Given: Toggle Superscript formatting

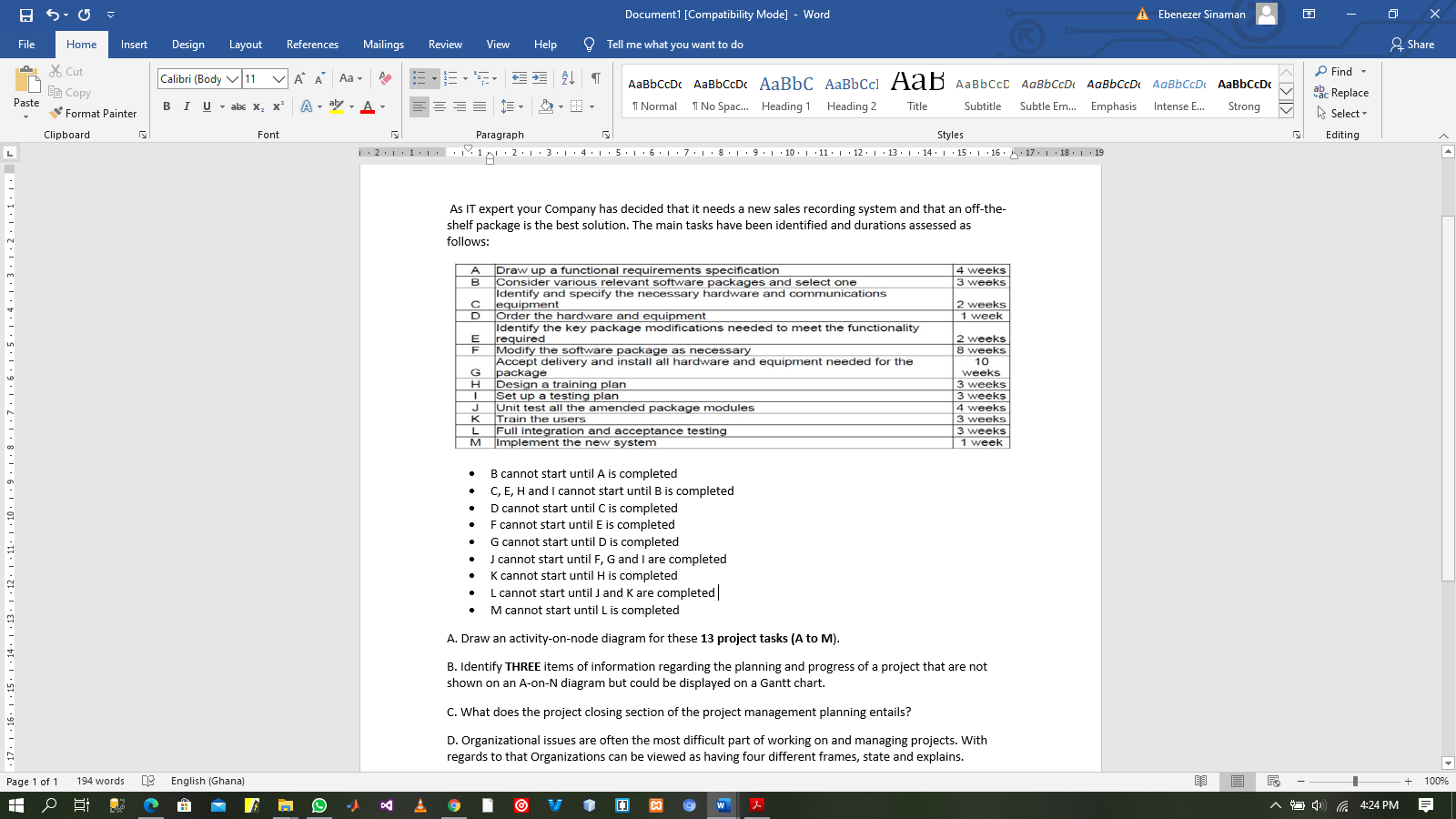Looking at the screenshot, I should click(278, 106).
